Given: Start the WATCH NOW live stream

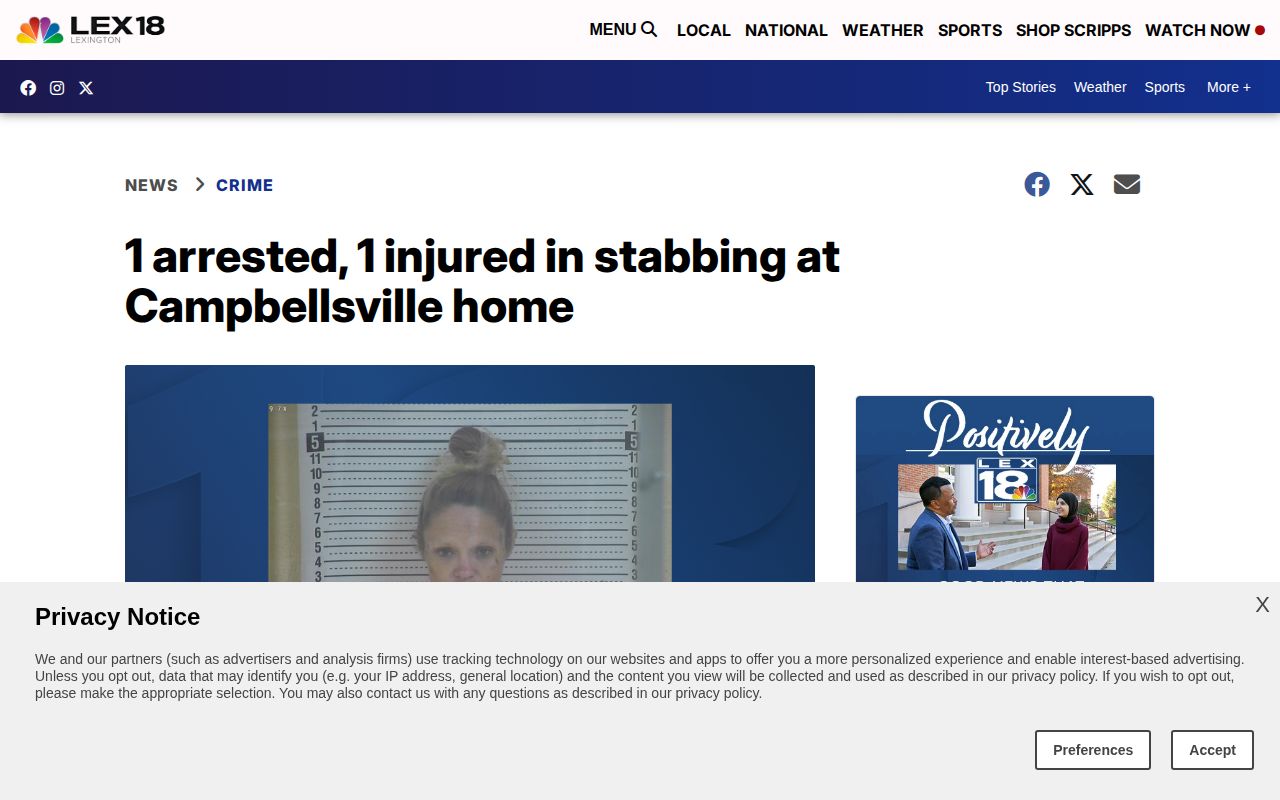Looking at the screenshot, I should [x=1204, y=30].
